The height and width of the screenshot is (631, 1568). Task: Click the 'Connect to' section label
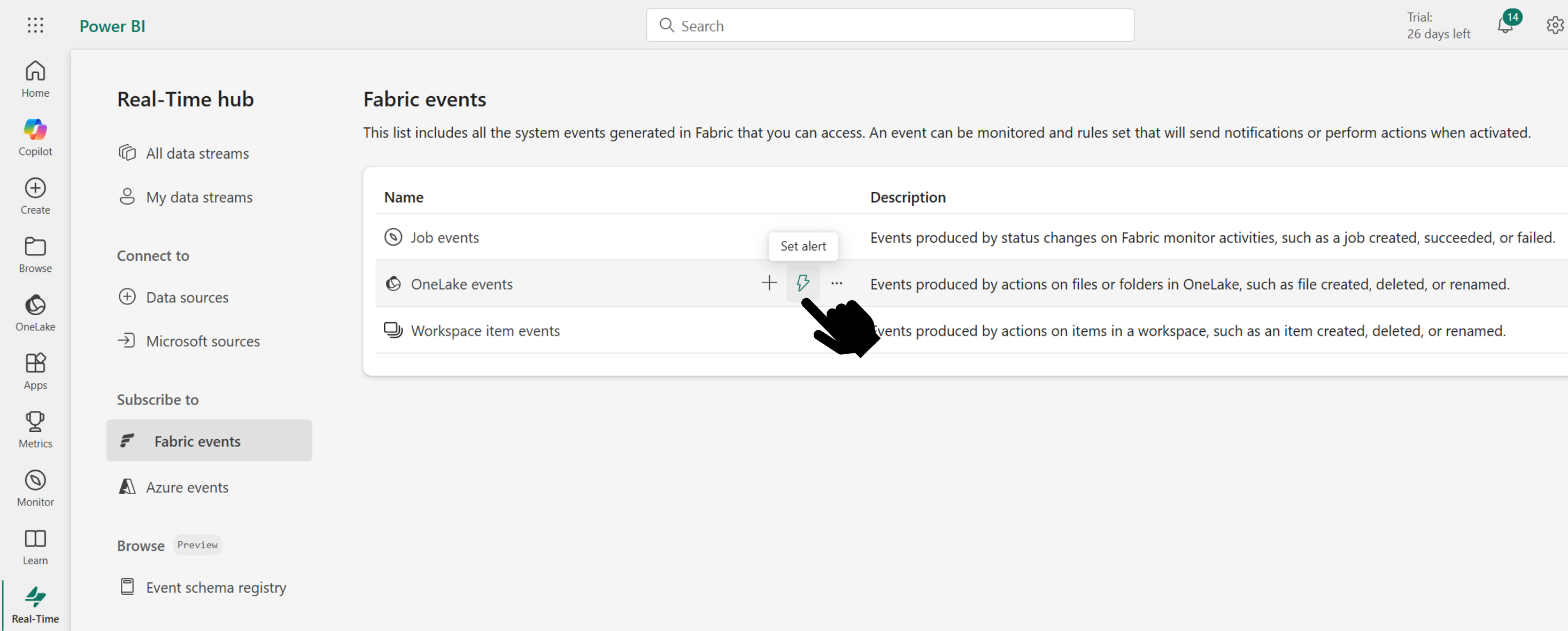point(153,255)
